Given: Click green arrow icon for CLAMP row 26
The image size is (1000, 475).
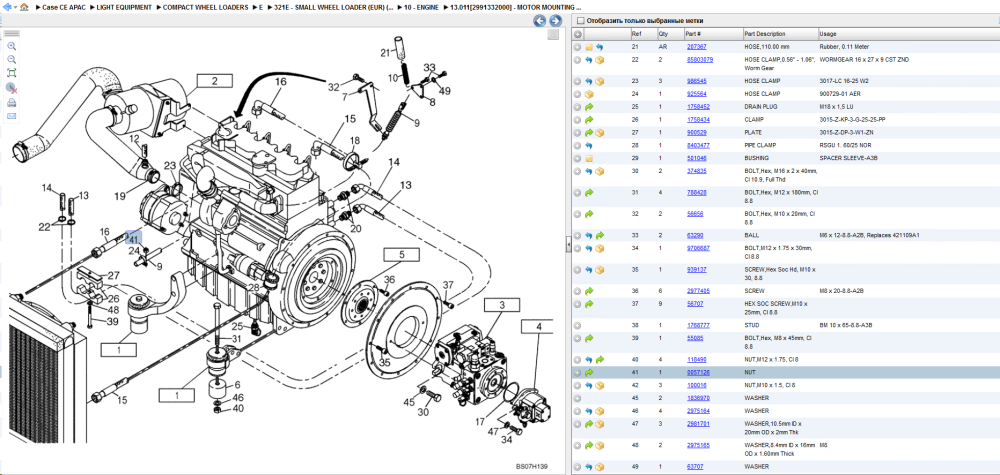Looking at the screenshot, I should pos(589,120).
